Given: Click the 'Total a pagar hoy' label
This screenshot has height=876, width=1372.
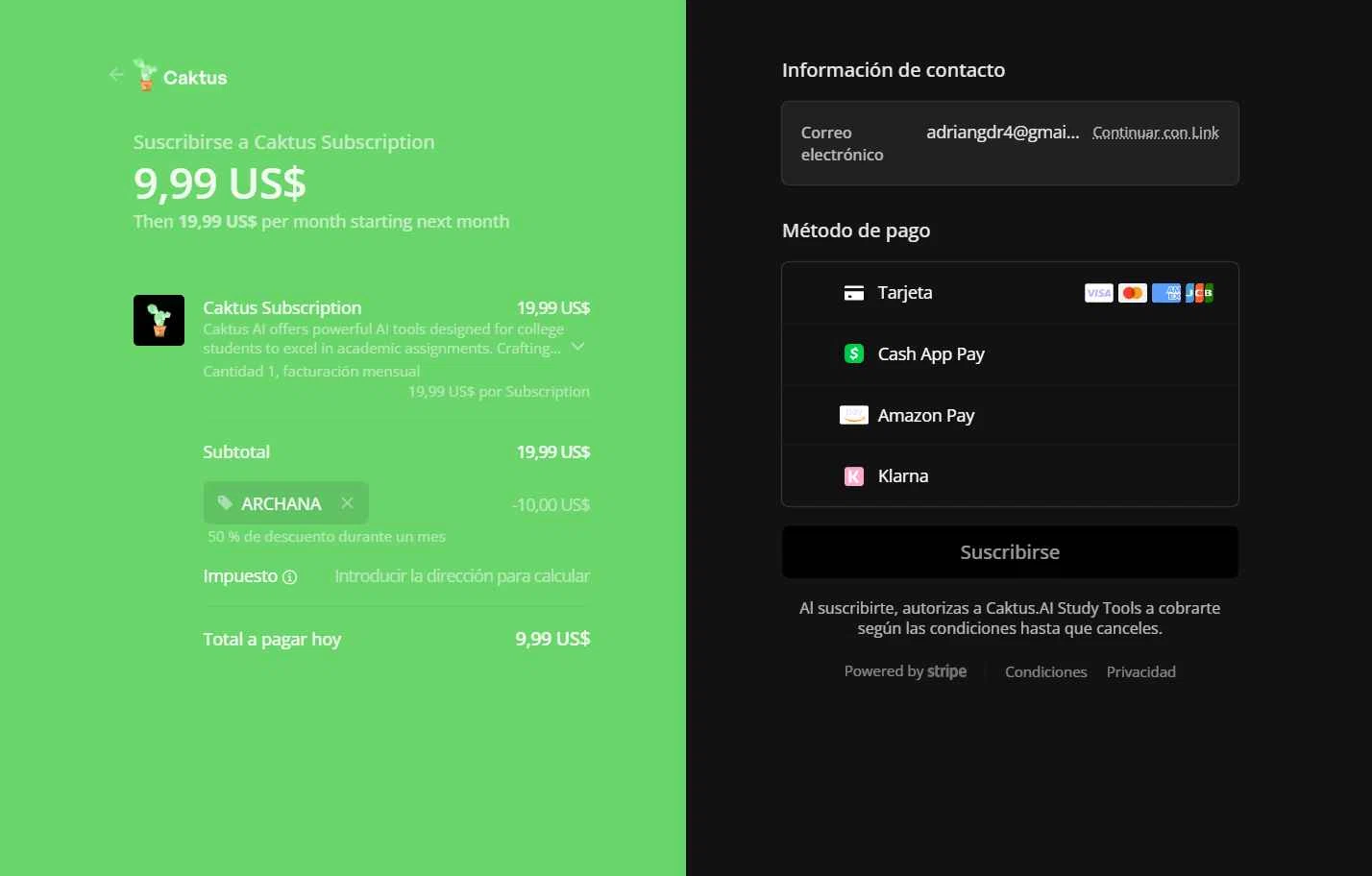Looking at the screenshot, I should pos(272,640).
